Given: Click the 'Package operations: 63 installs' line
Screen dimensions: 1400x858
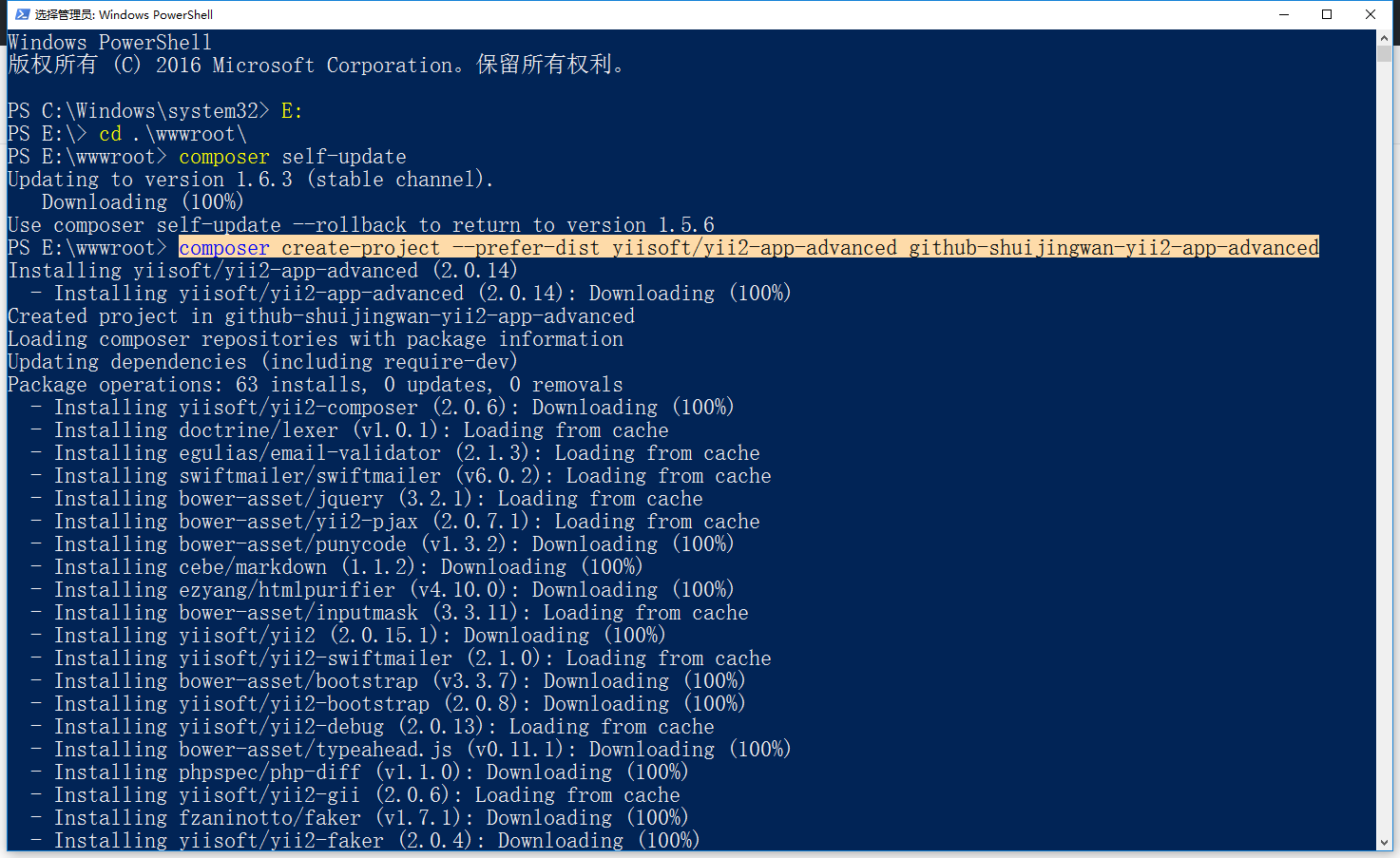Looking at the screenshot, I should (x=315, y=385).
